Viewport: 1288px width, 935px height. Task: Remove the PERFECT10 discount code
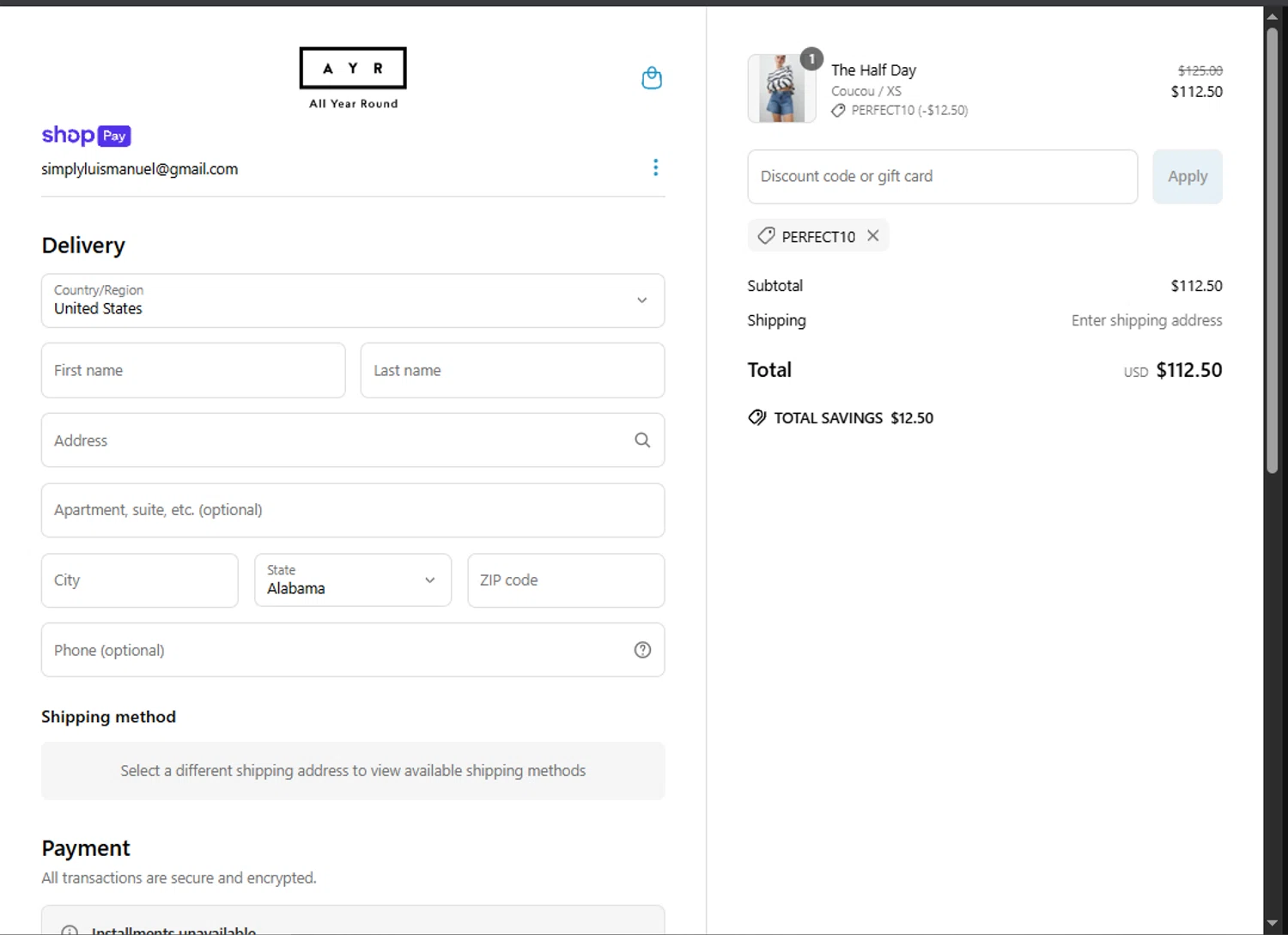873,236
